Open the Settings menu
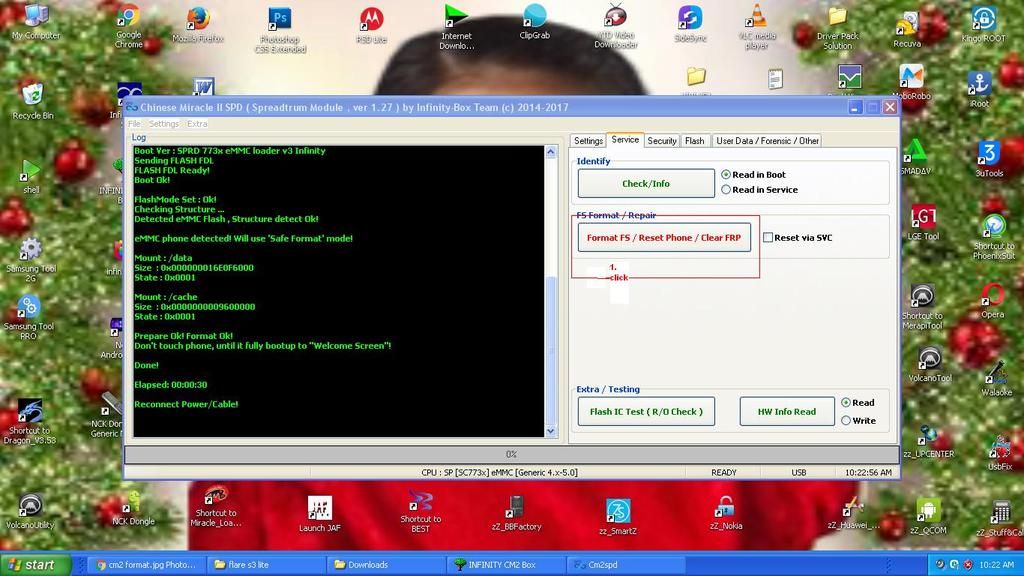 (x=163, y=124)
